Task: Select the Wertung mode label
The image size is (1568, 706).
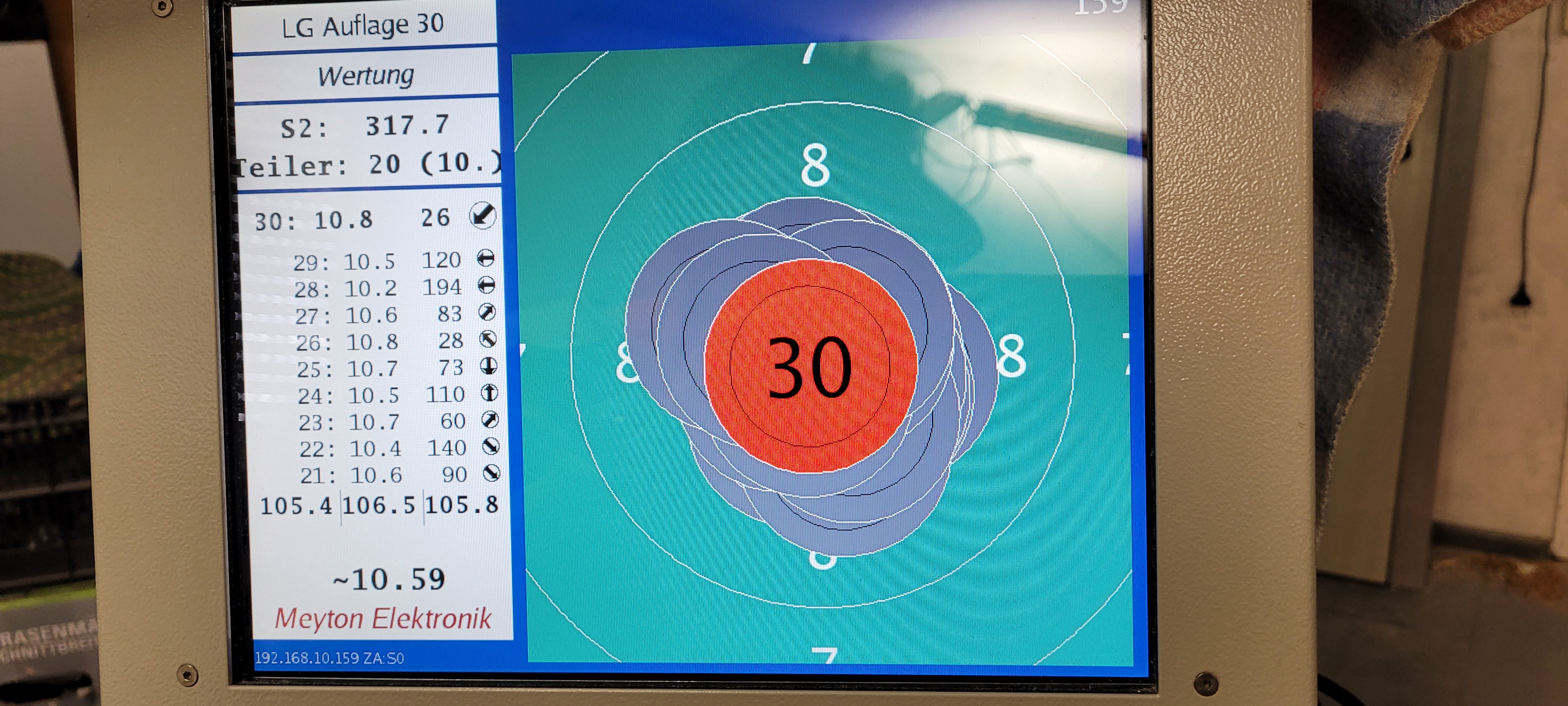Action: coord(366,76)
